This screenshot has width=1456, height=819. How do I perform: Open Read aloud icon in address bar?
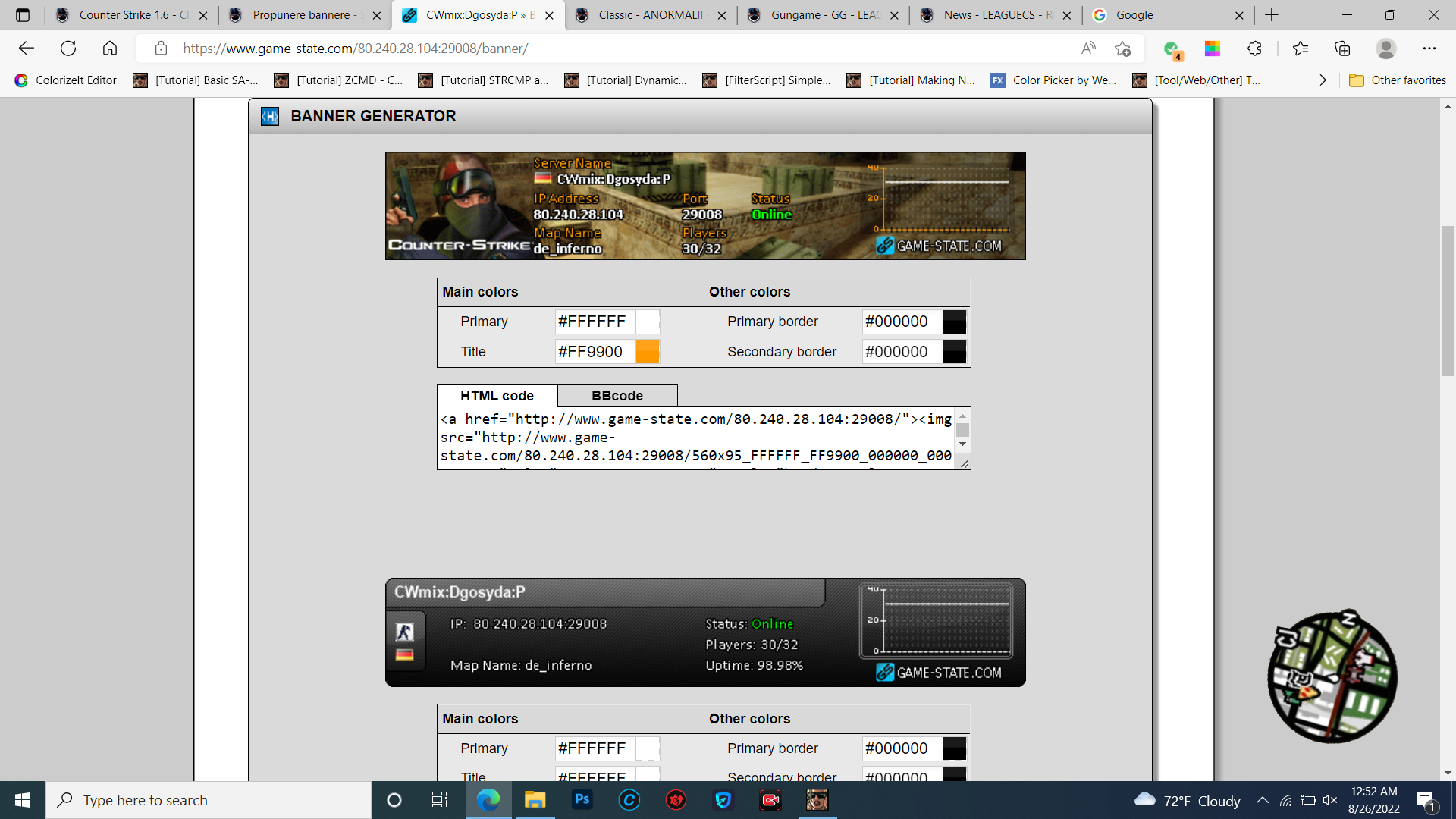1088,49
